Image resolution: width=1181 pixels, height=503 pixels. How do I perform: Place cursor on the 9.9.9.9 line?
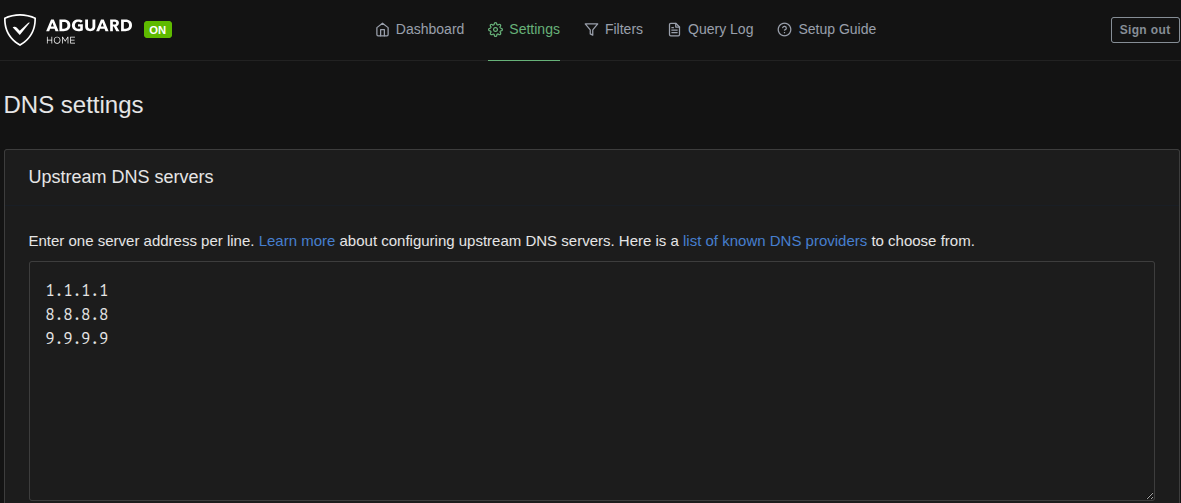point(77,339)
